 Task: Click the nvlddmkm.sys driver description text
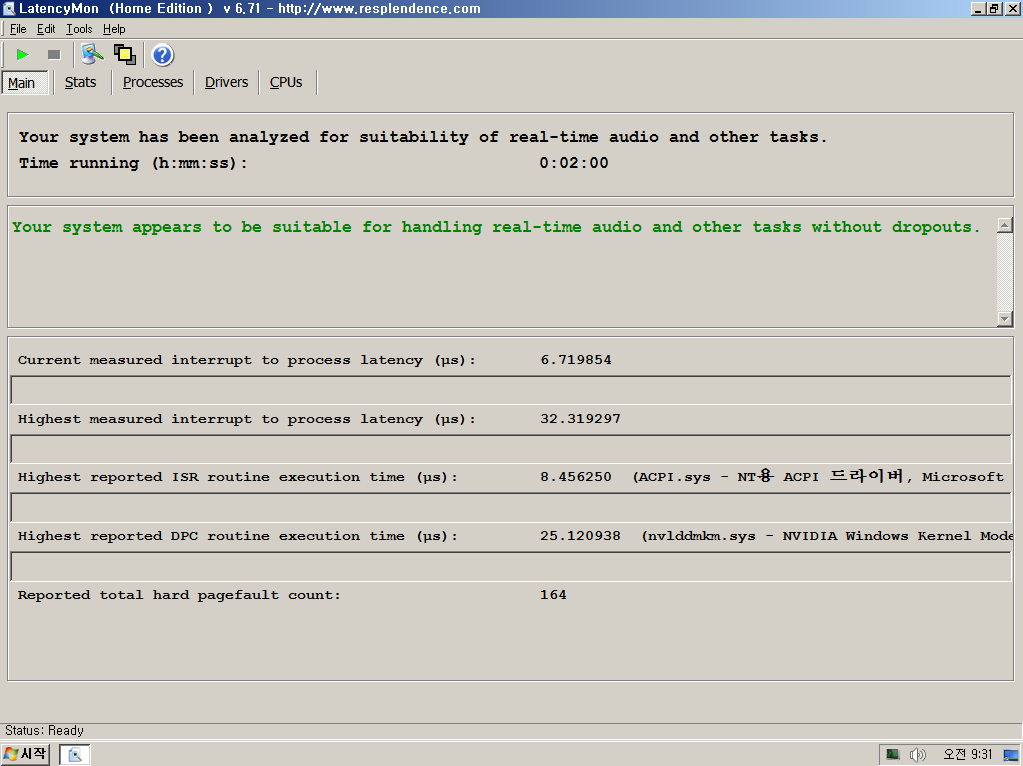pyautogui.click(x=827, y=536)
